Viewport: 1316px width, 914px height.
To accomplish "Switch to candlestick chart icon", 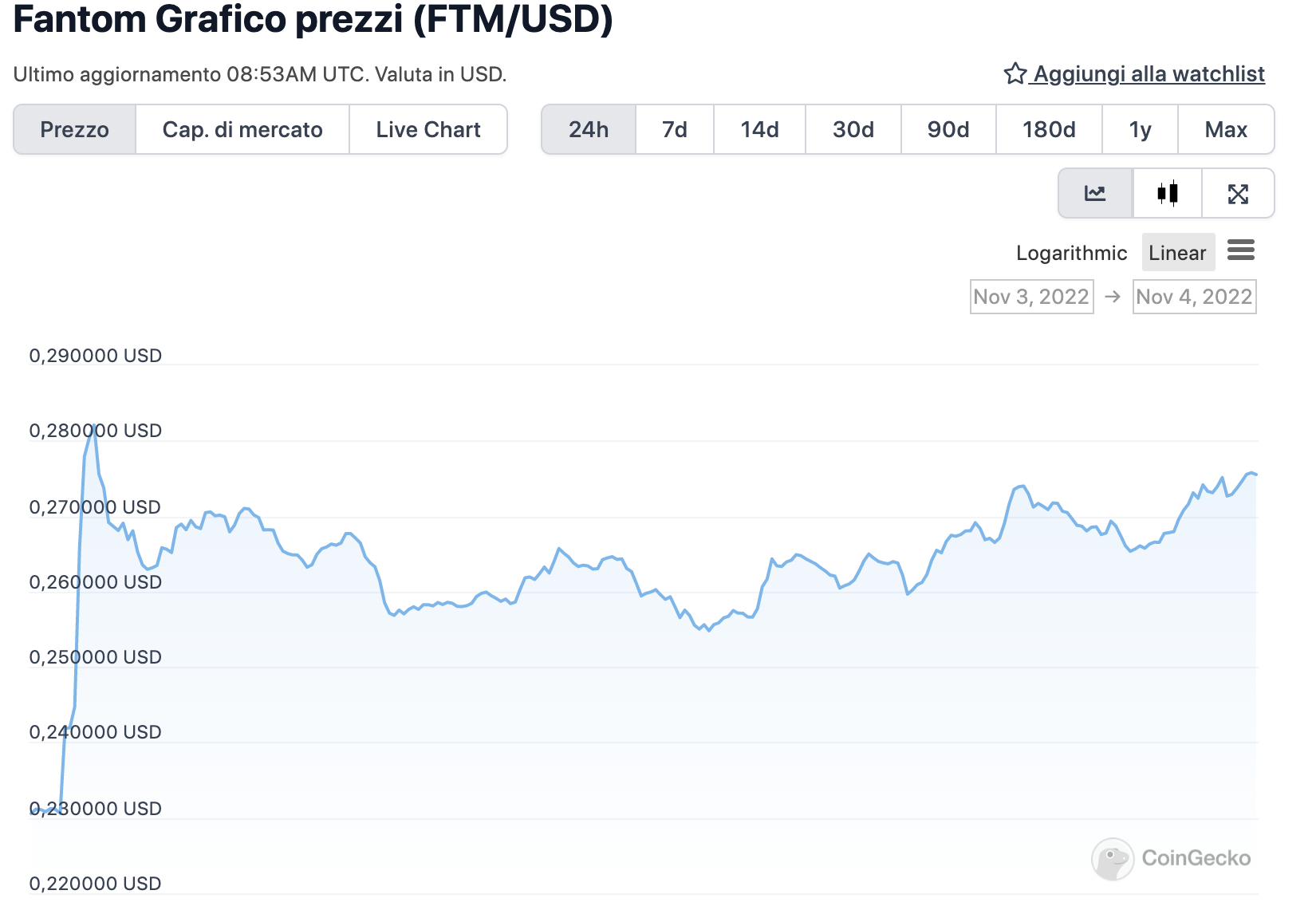I will coord(1168,193).
